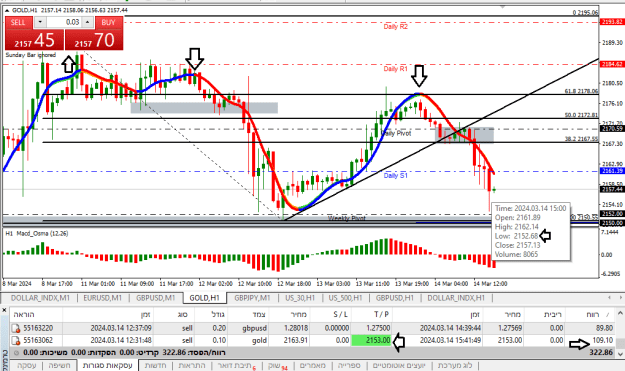Open the לוג מערכת terminal tab

point(454,365)
